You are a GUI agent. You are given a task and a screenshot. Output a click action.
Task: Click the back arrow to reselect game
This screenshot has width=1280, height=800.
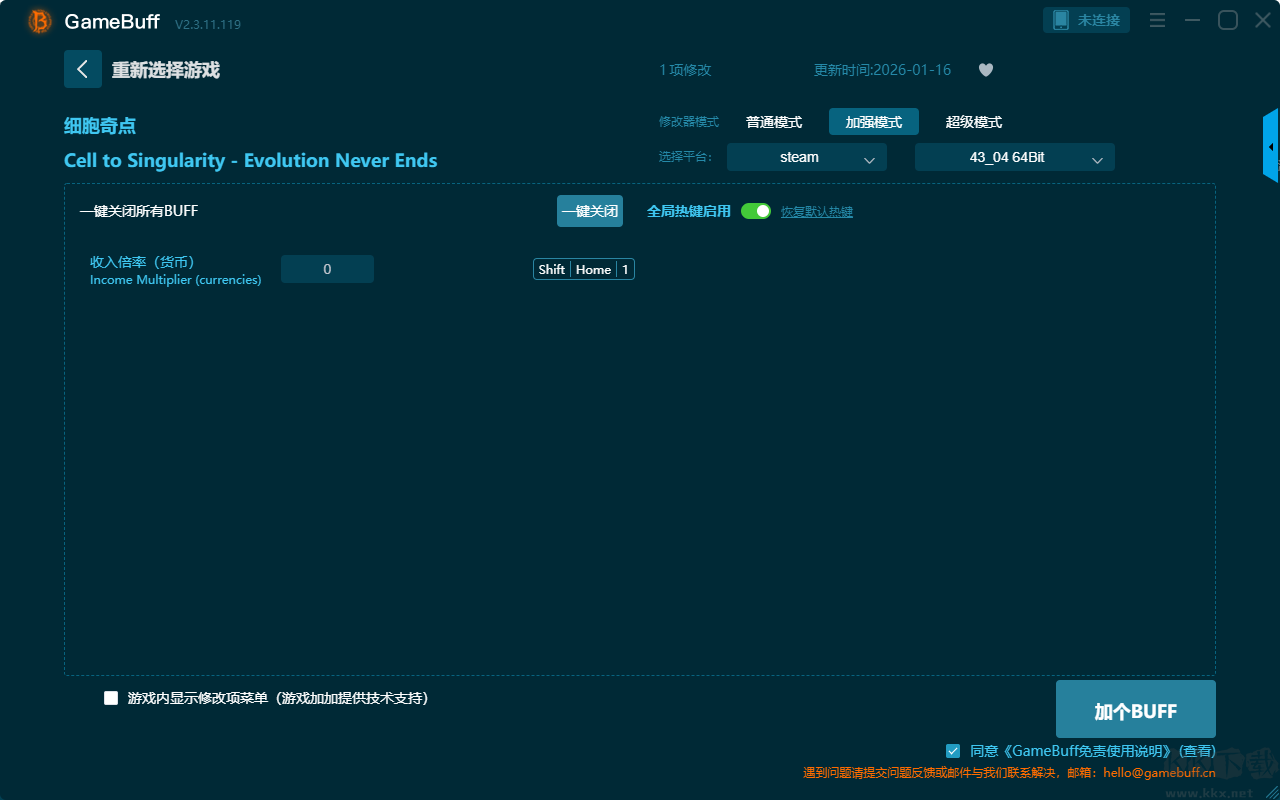point(82,69)
